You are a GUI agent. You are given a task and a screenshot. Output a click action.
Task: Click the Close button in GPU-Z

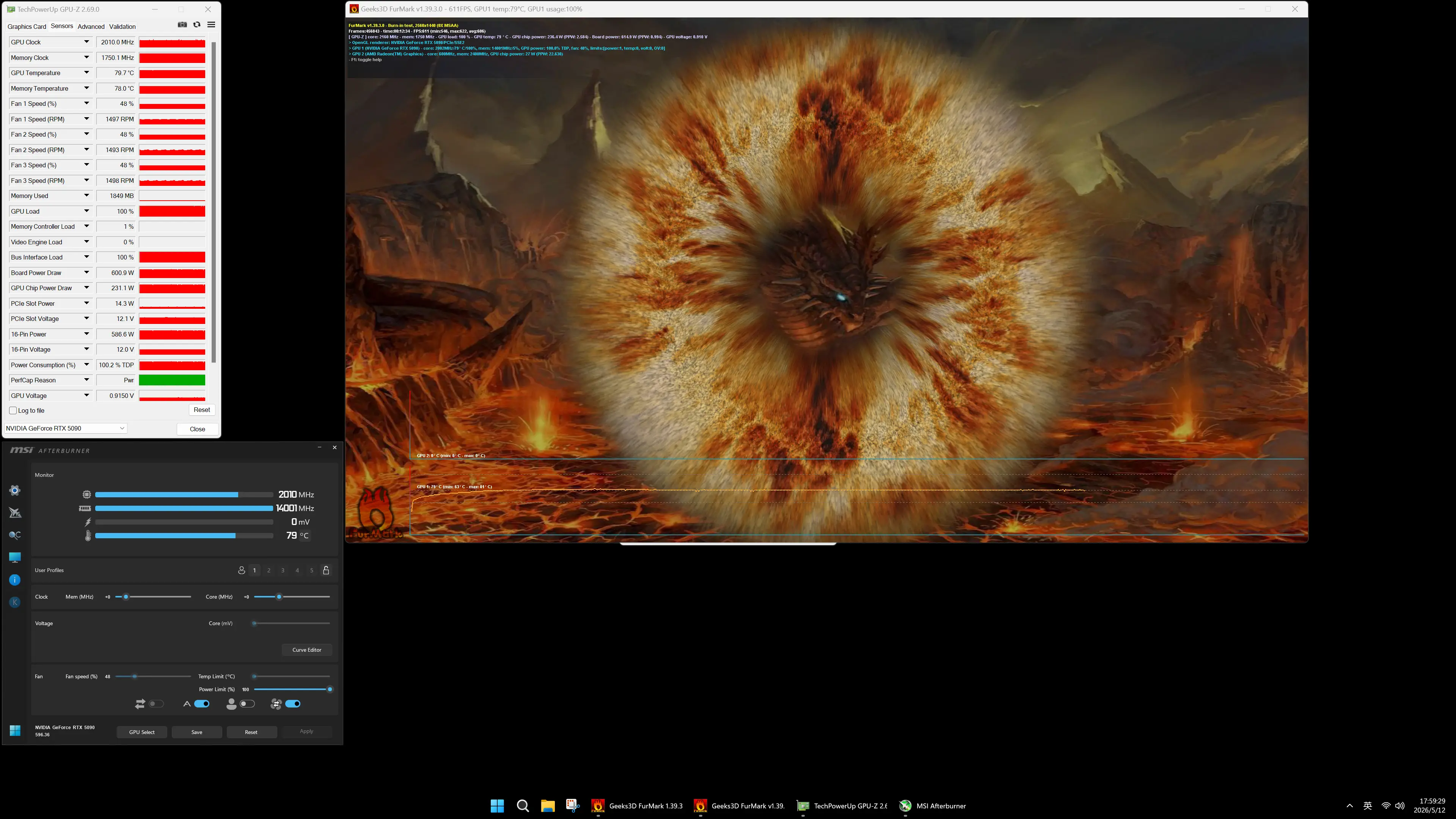pos(197,429)
